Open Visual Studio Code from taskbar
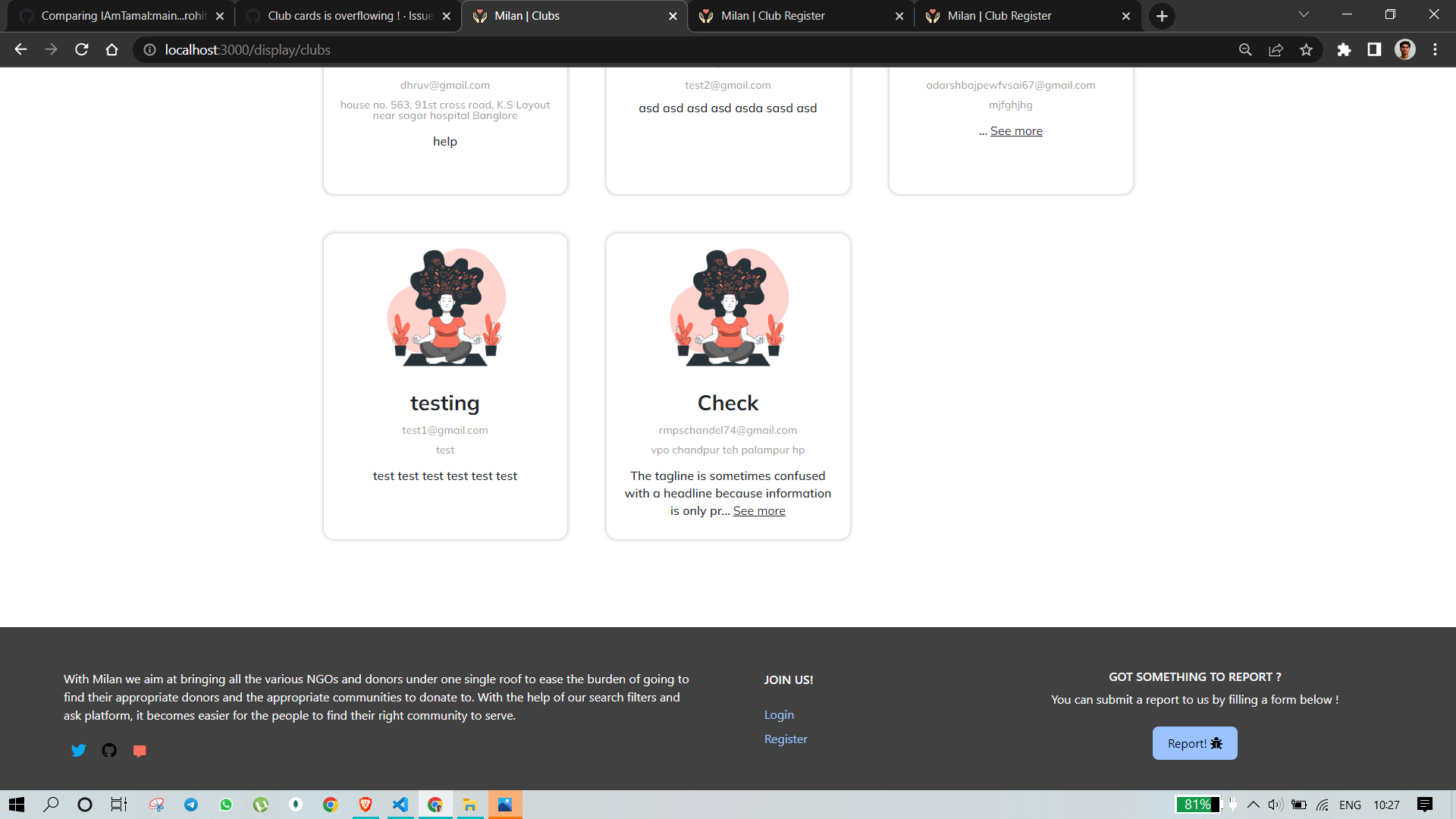This screenshot has height=819, width=1456. [400, 805]
